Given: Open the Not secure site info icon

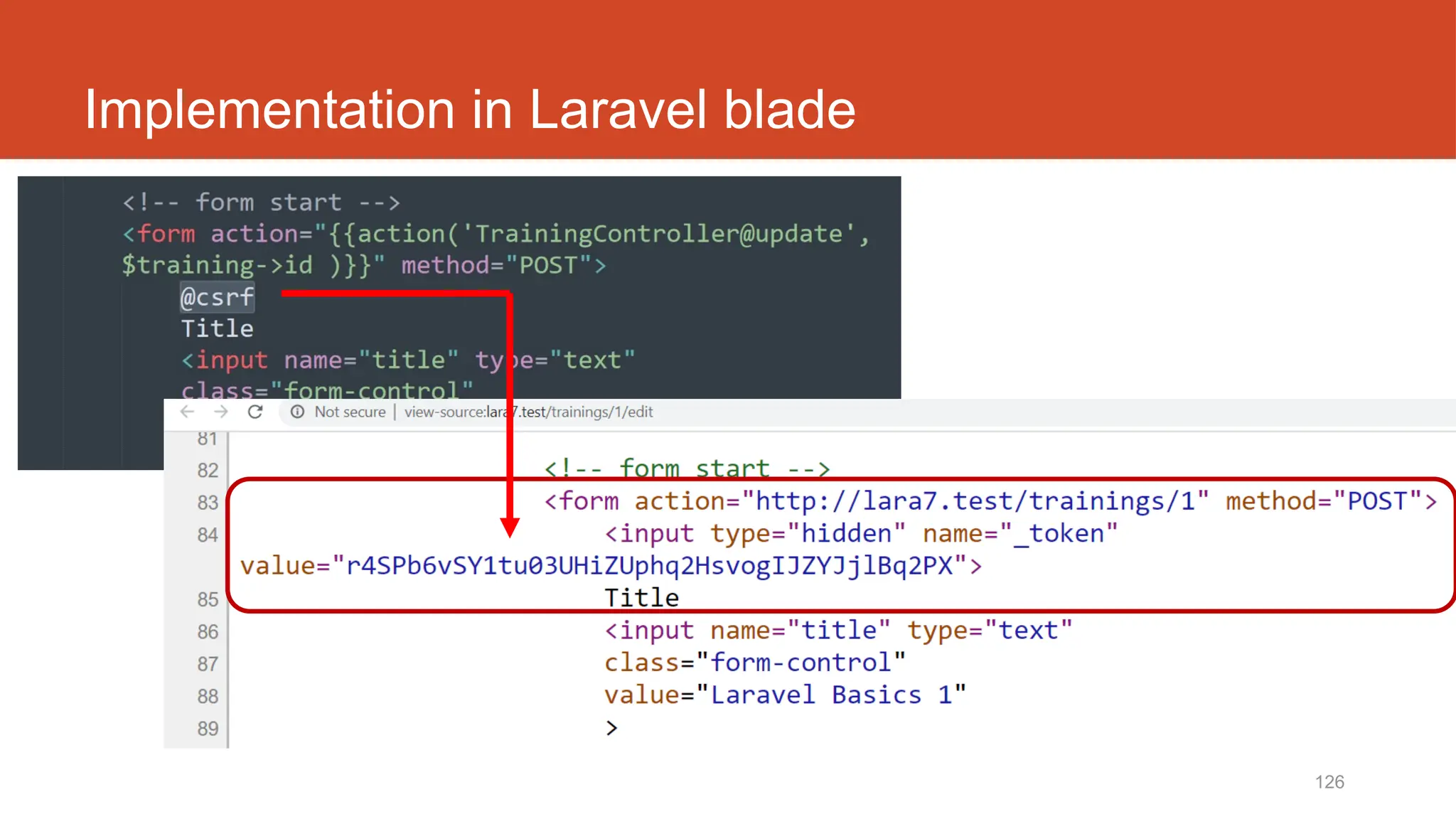Looking at the screenshot, I should (297, 412).
